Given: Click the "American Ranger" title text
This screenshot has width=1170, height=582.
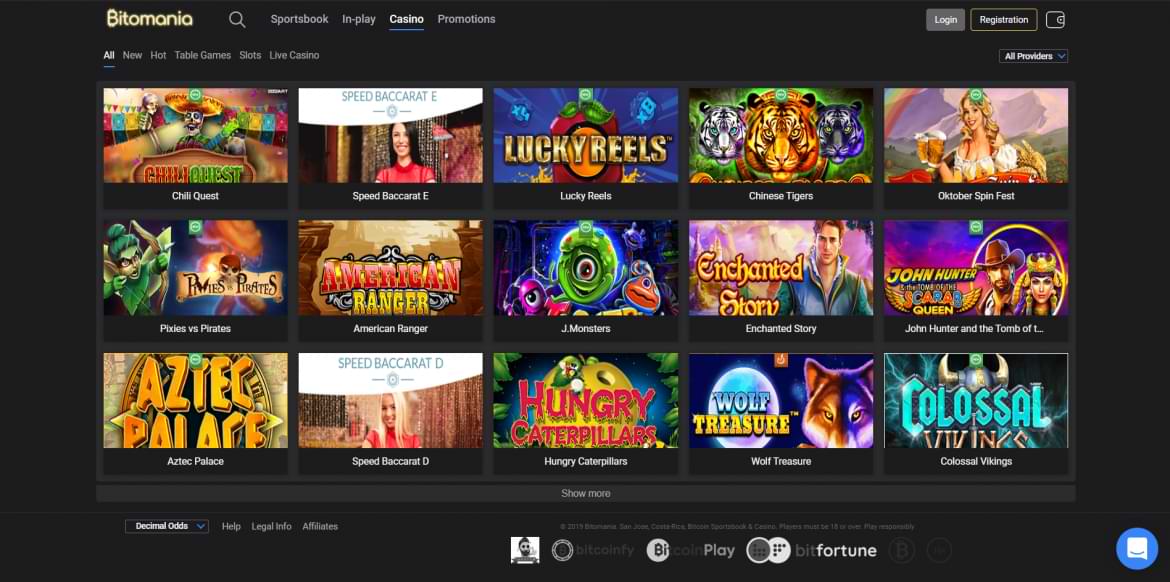Looking at the screenshot, I should pyautogui.click(x=390, y=328).
